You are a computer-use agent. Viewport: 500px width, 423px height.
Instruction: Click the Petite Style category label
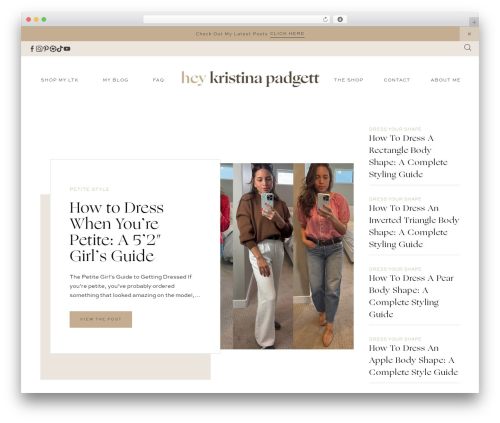point(89,189)
